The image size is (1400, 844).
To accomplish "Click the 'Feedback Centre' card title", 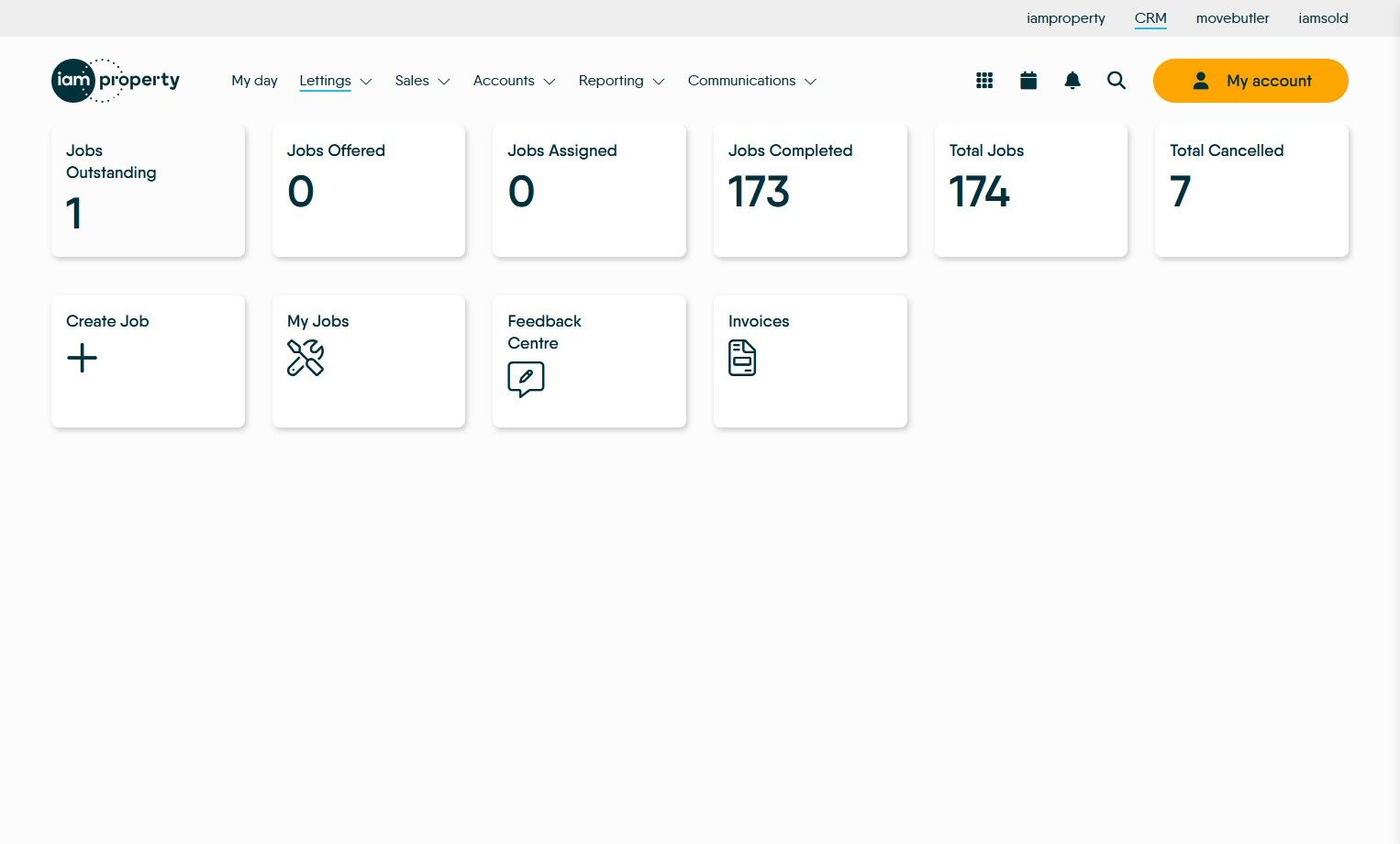I will click(544, 332).
